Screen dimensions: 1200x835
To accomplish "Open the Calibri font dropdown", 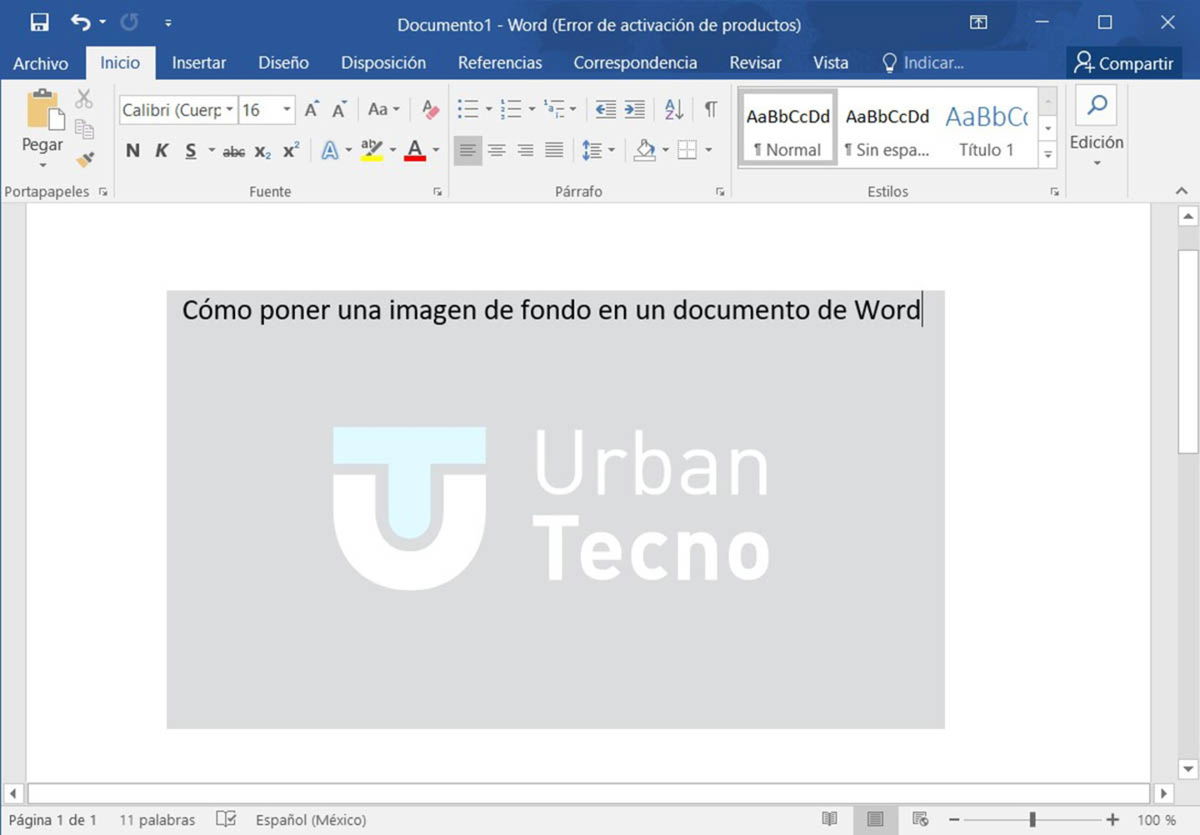I will 230,110.
